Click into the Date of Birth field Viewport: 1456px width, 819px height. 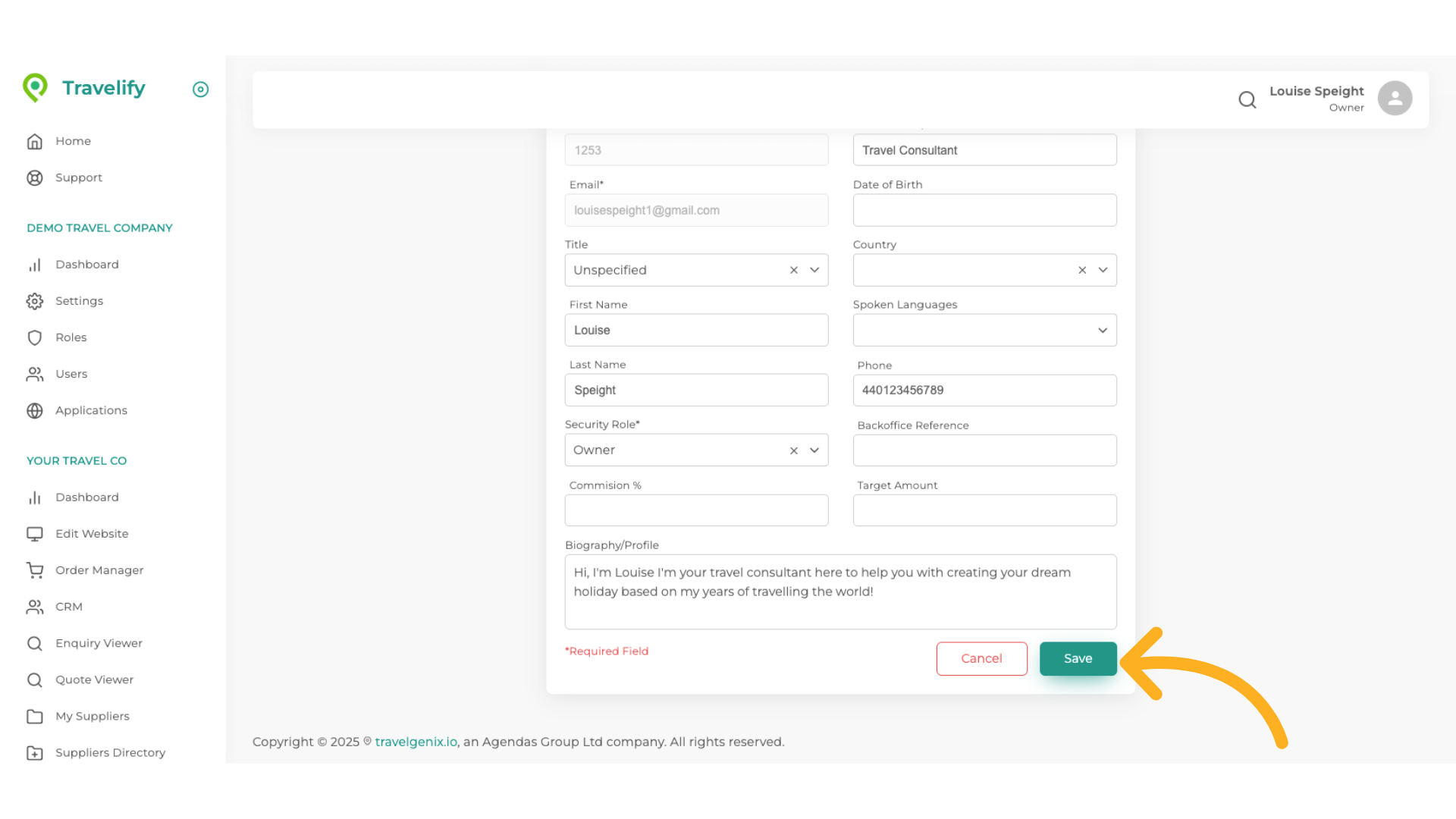coord(984,210)
